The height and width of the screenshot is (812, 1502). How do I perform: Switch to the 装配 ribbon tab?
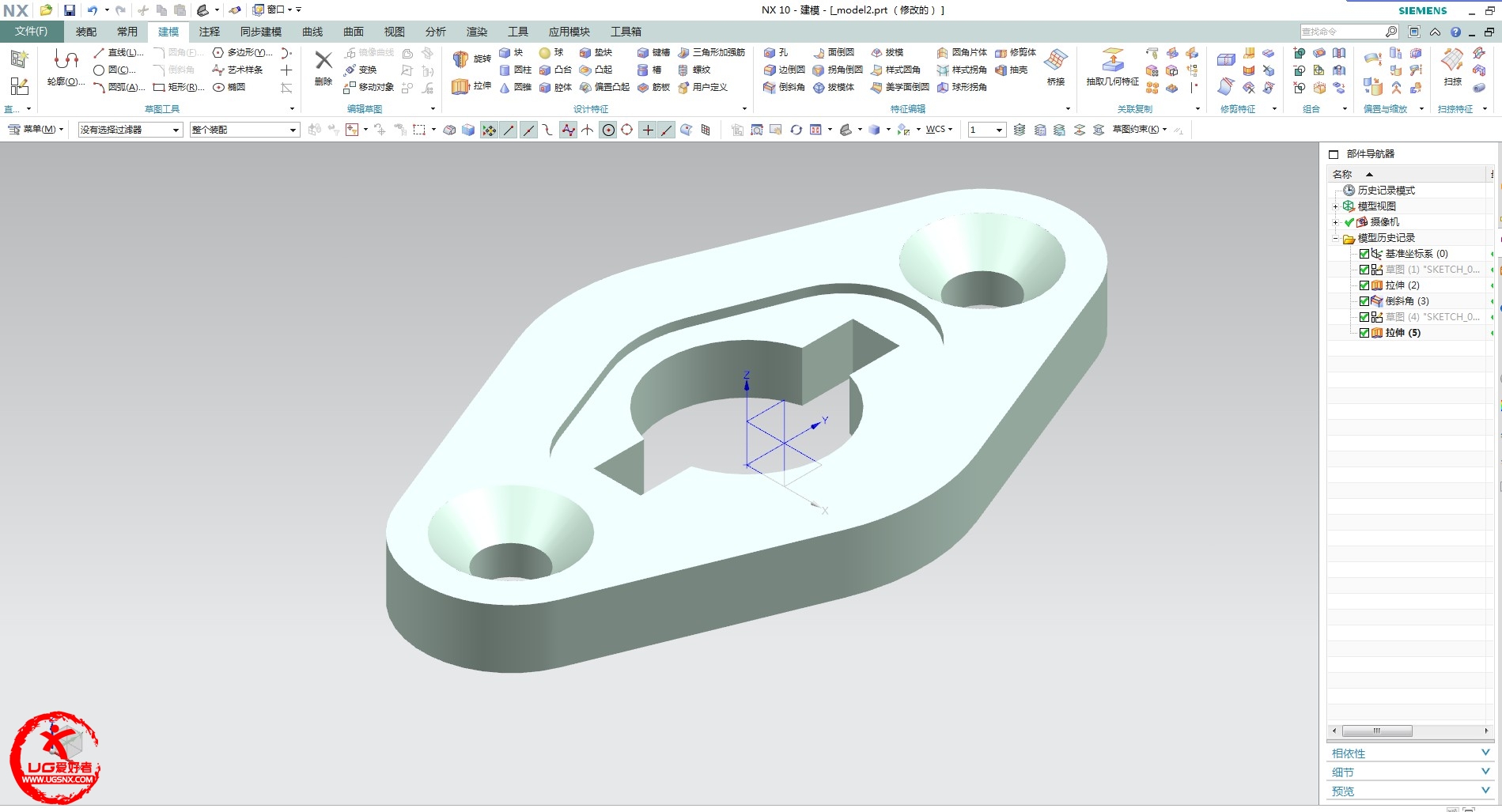point(86,32)
